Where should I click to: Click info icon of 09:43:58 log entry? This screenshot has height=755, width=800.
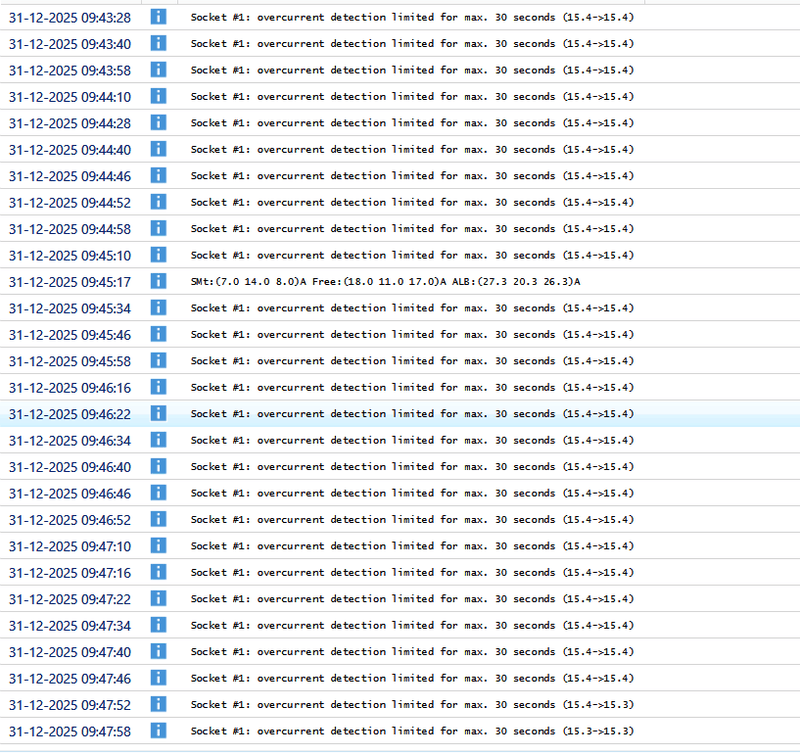(158, 70)
